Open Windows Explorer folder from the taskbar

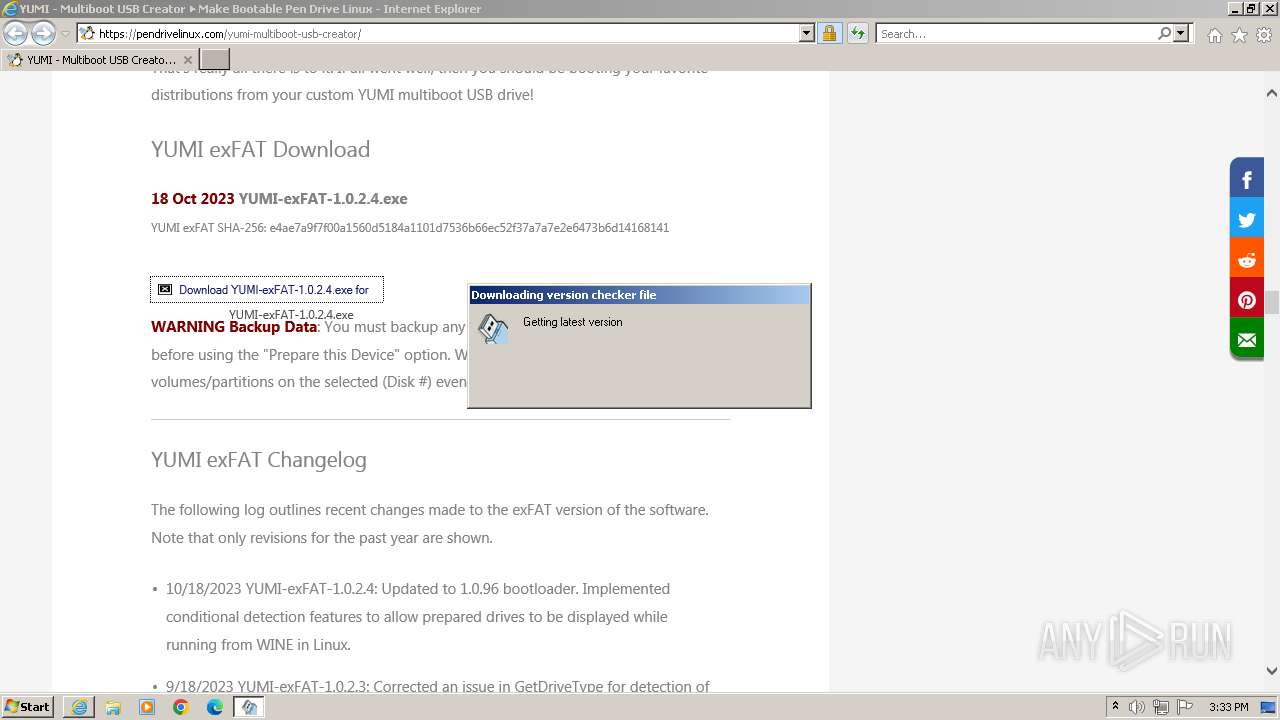pos(113,707)
